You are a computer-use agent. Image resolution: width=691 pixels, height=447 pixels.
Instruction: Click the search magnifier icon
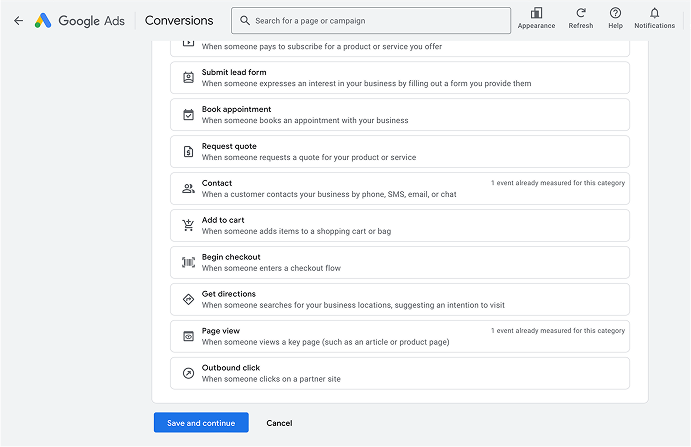(245, 20)
